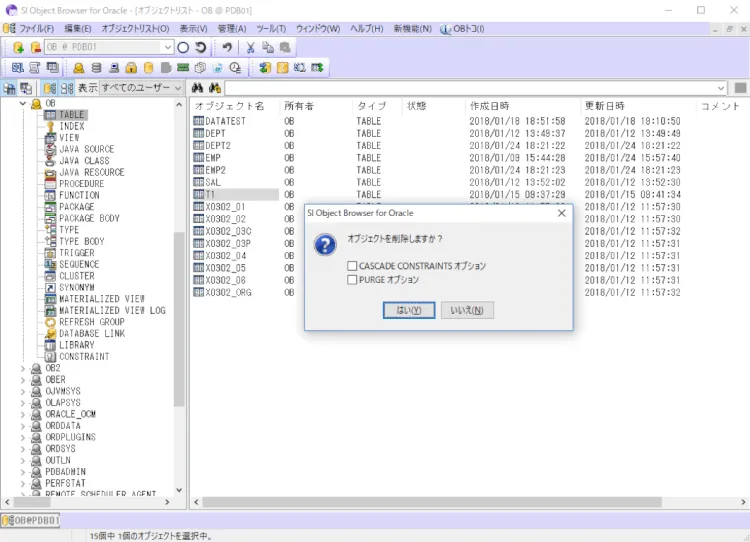Select the DATATEST table row
Image resolution: width=750 pixels, height=542 pixels.
tap(225, 122)
